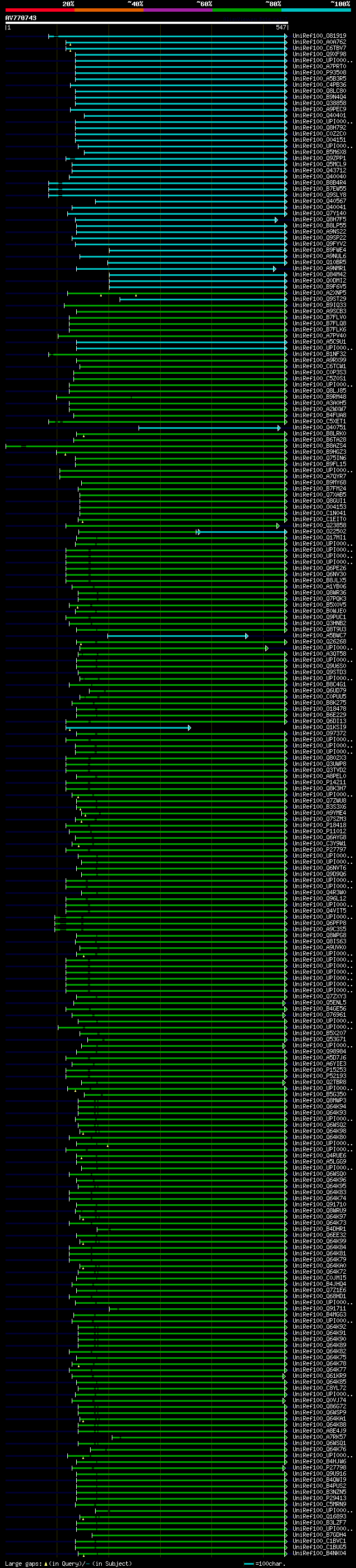The height and width of the screenshot is (1568, 356).
Task: Select the UniRef100_C5XET1 label
Action: click(x=319, y=421)
